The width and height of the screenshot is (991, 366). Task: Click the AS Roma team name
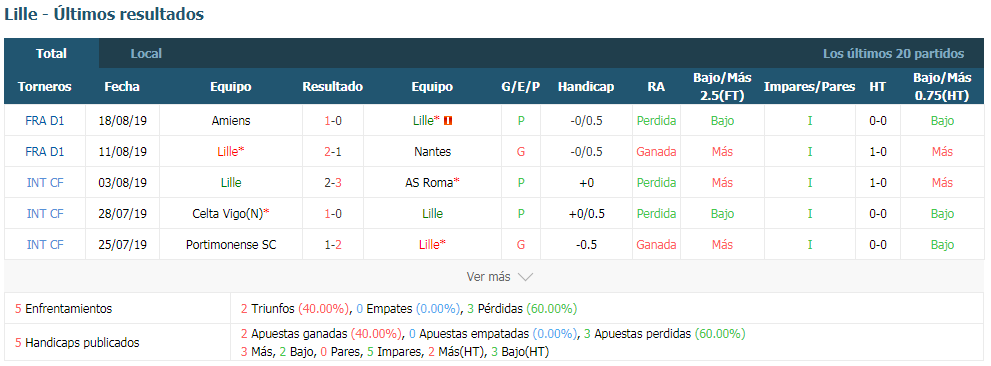point(432,183)
